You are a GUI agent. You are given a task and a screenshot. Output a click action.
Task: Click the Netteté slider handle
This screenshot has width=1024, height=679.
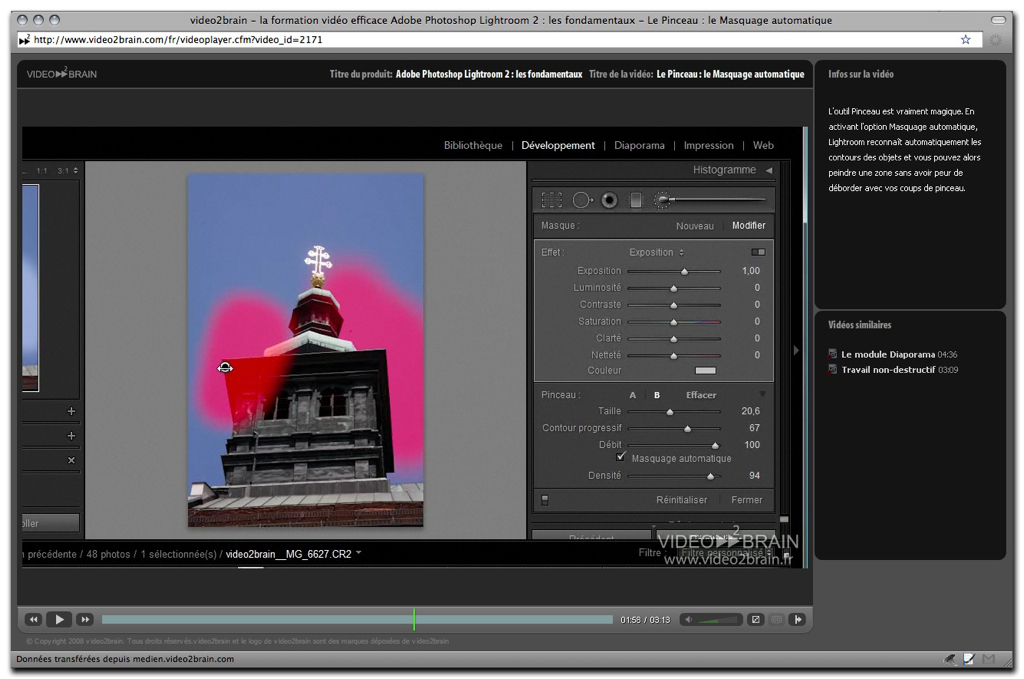coord(674,356)
